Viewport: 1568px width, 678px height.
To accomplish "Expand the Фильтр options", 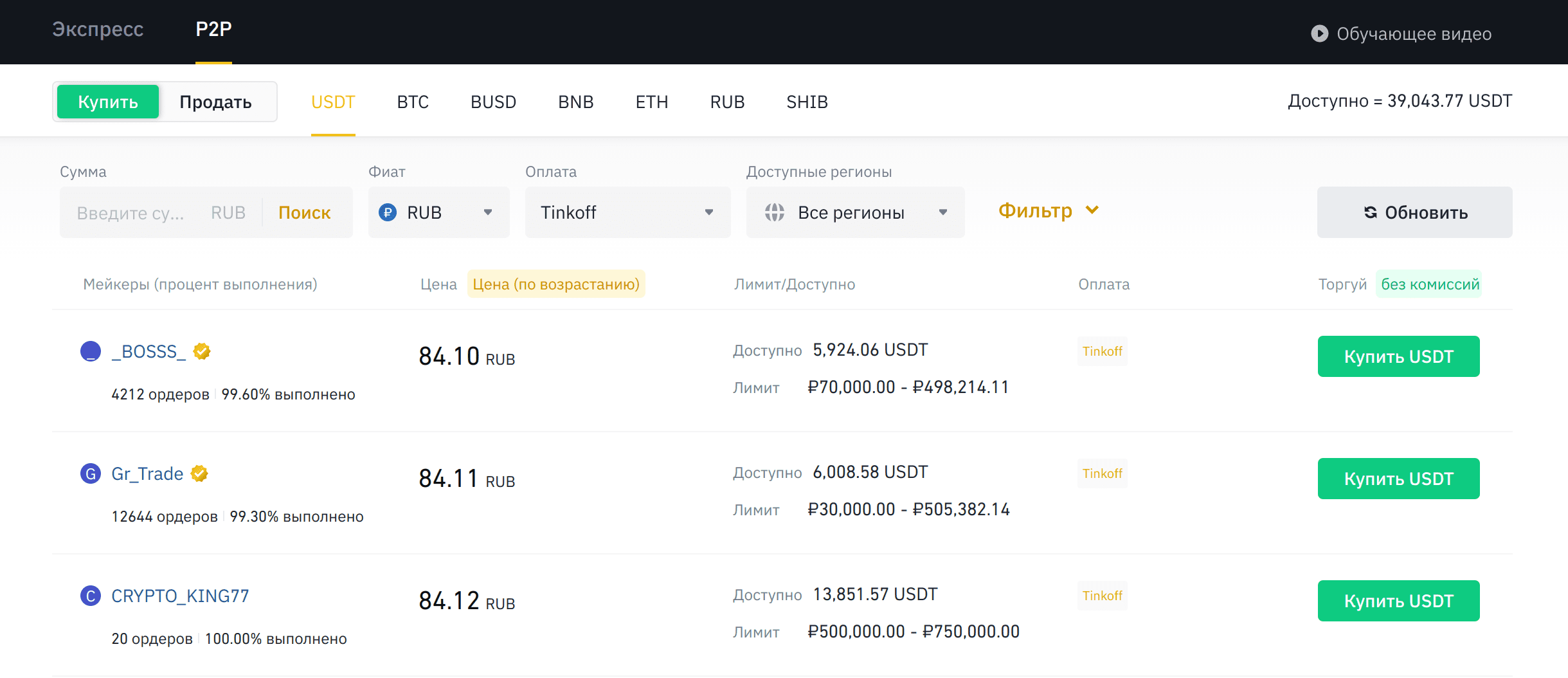I will click(1048, 210).
